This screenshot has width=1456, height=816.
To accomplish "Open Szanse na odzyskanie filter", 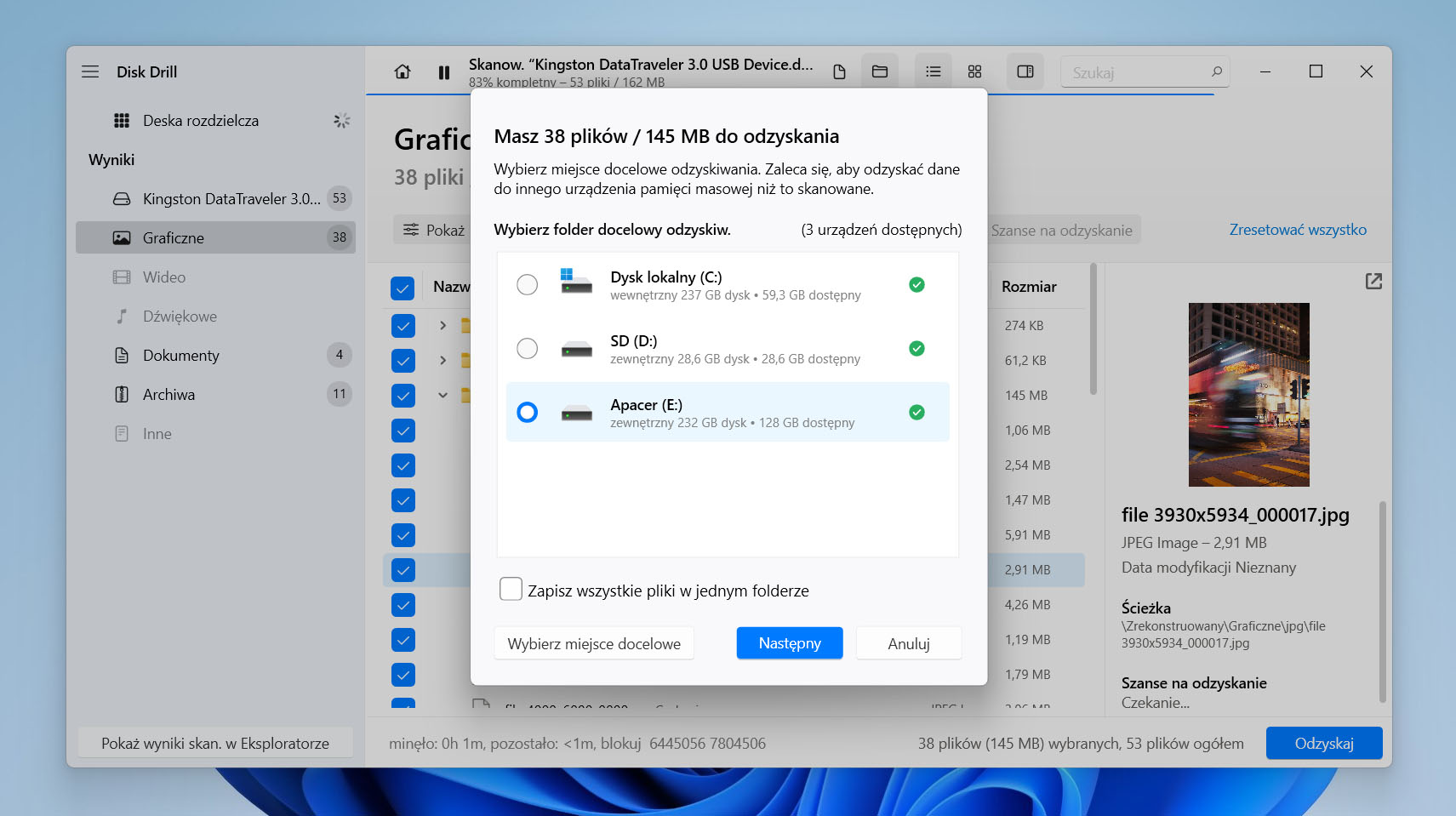I will tap(1062, 230).
